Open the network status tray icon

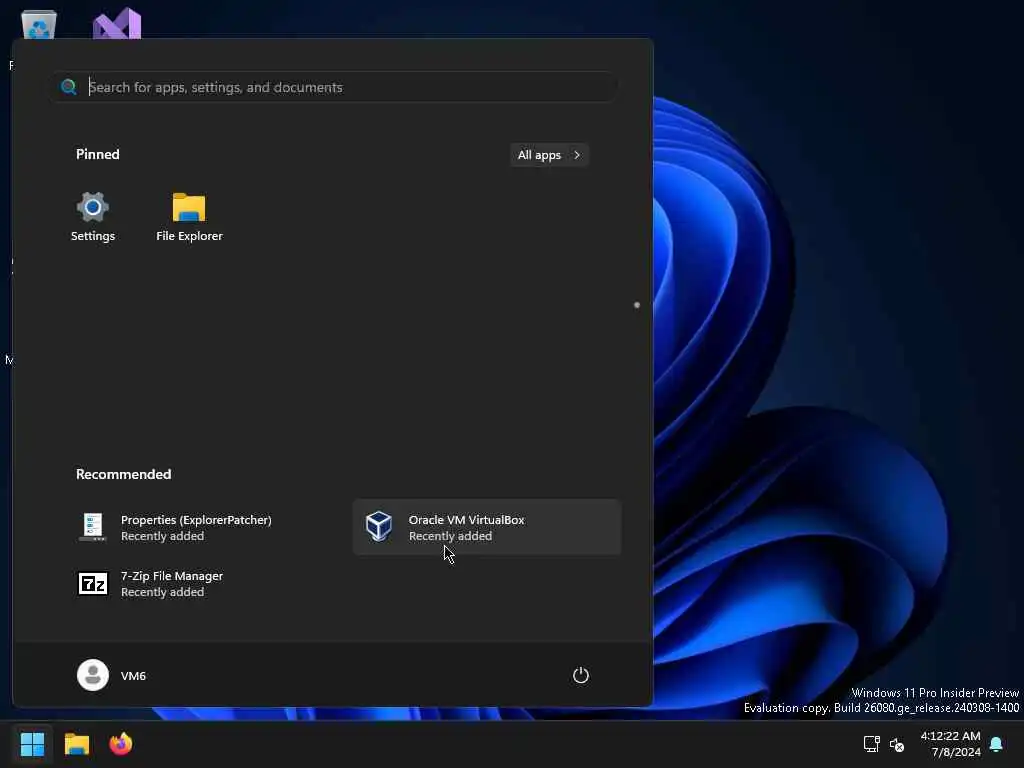(871, 744)
